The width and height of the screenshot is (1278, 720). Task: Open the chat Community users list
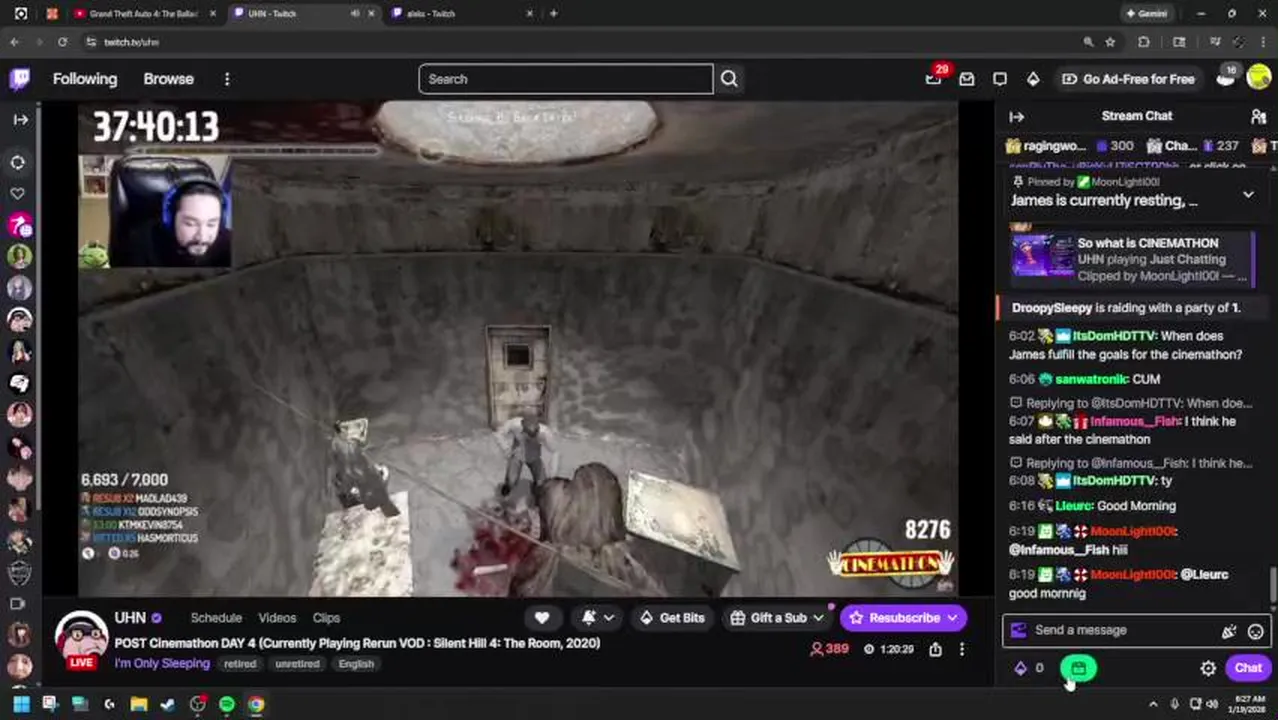[1258, 116]
